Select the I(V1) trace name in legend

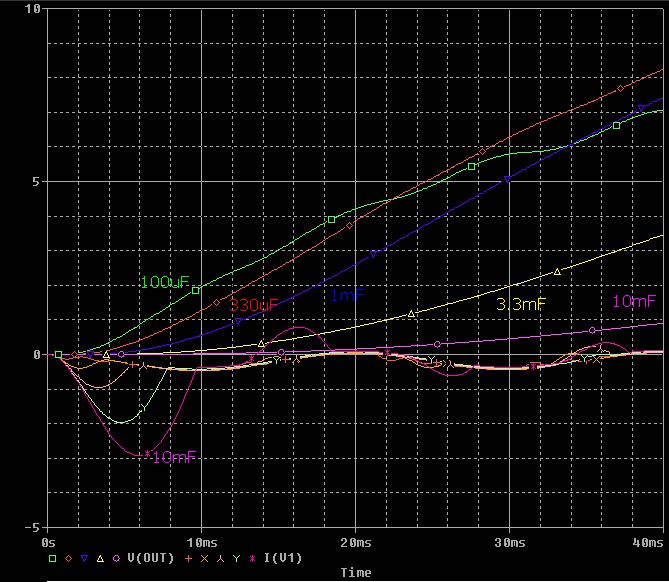pyautogui.click(x=283, y=558)
